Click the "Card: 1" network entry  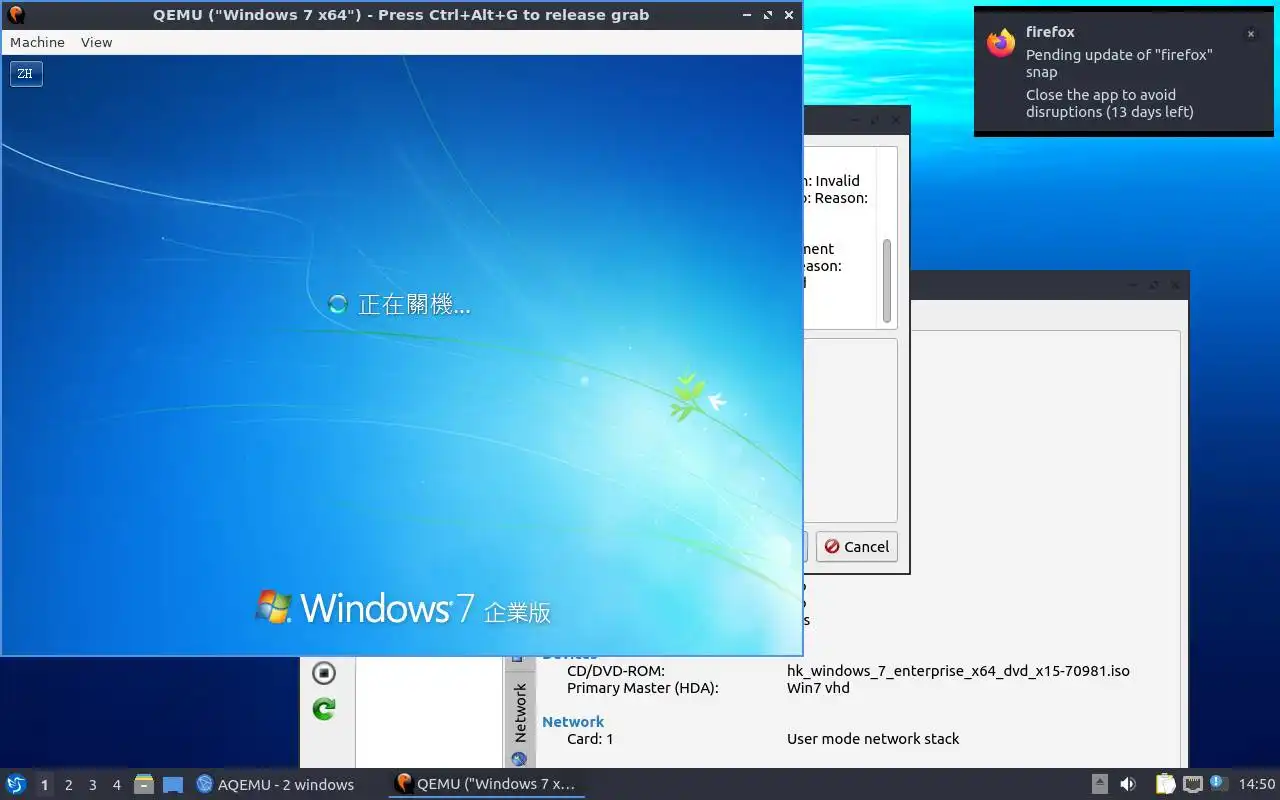(x=590, y=739)
